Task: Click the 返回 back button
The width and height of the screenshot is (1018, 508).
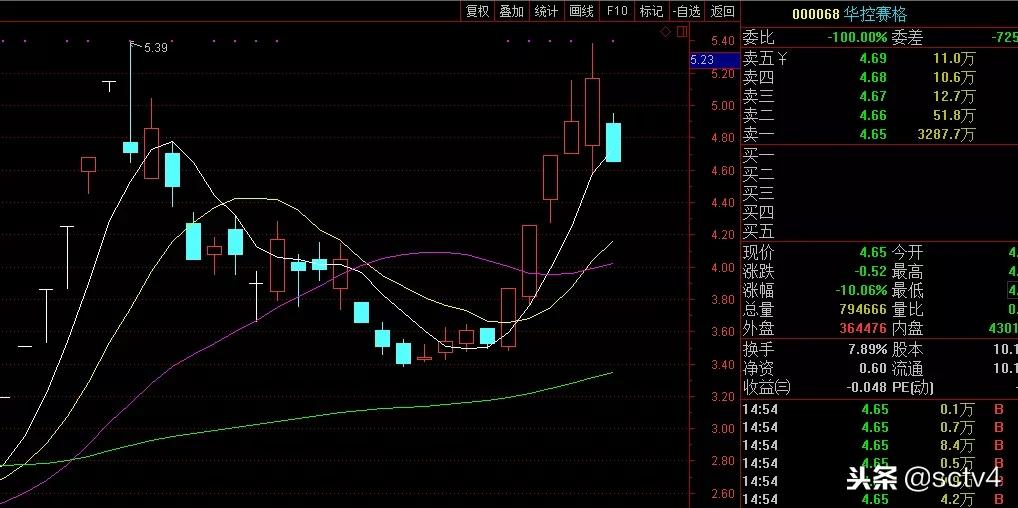Action: (x=723, y=11)
